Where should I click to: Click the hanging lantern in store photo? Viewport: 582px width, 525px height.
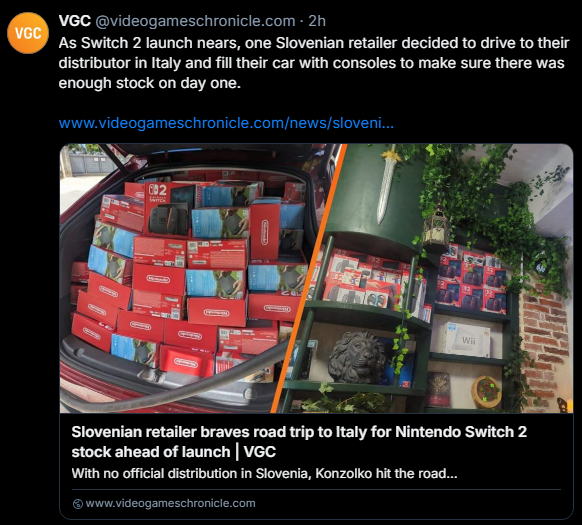(x=437, y=228)
